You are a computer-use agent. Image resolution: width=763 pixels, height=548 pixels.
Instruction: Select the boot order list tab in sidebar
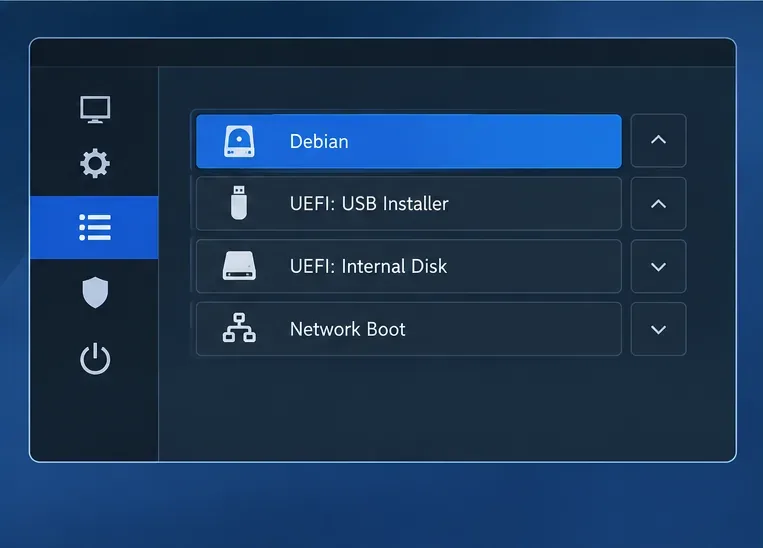pos(94,227)
